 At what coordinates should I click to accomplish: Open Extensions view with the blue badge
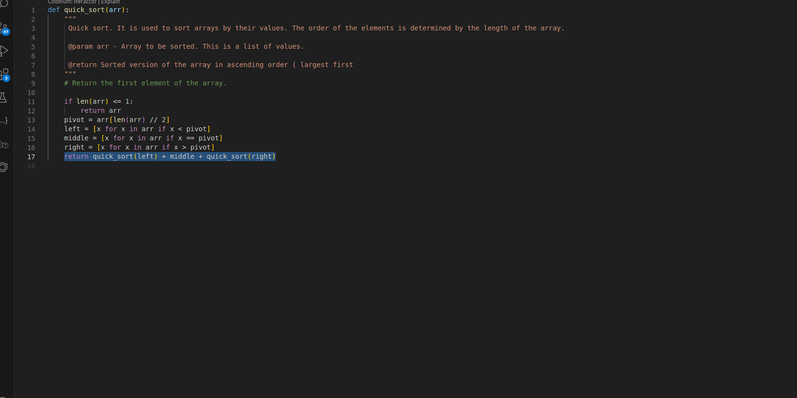(x=4, y=74)
